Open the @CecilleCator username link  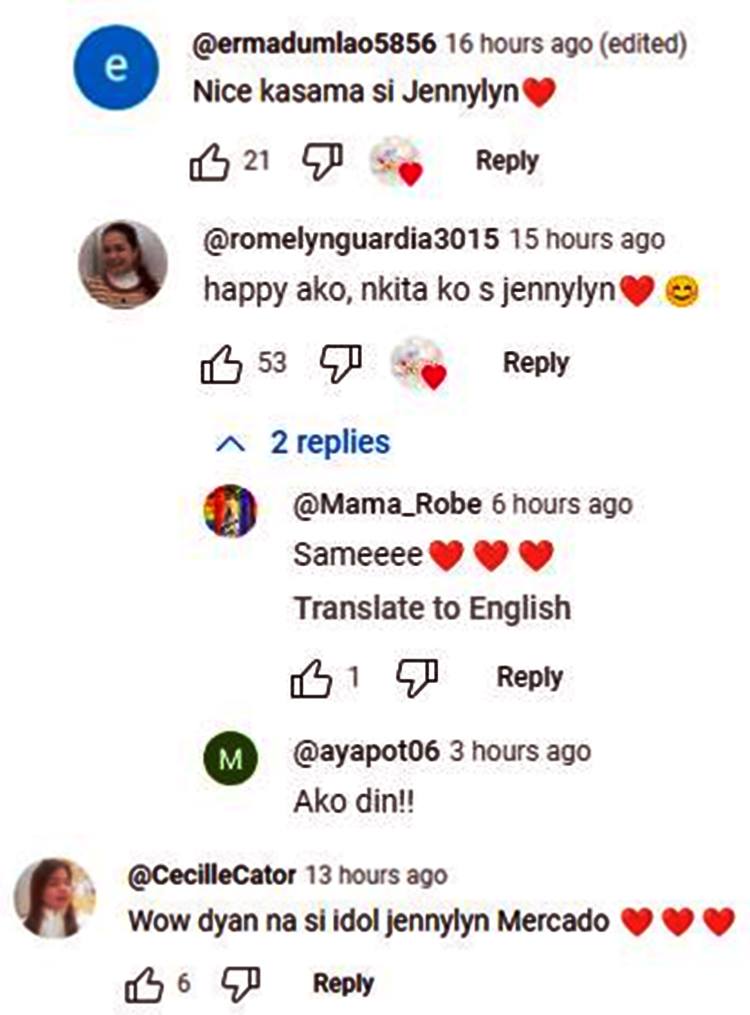click(211, 875)
